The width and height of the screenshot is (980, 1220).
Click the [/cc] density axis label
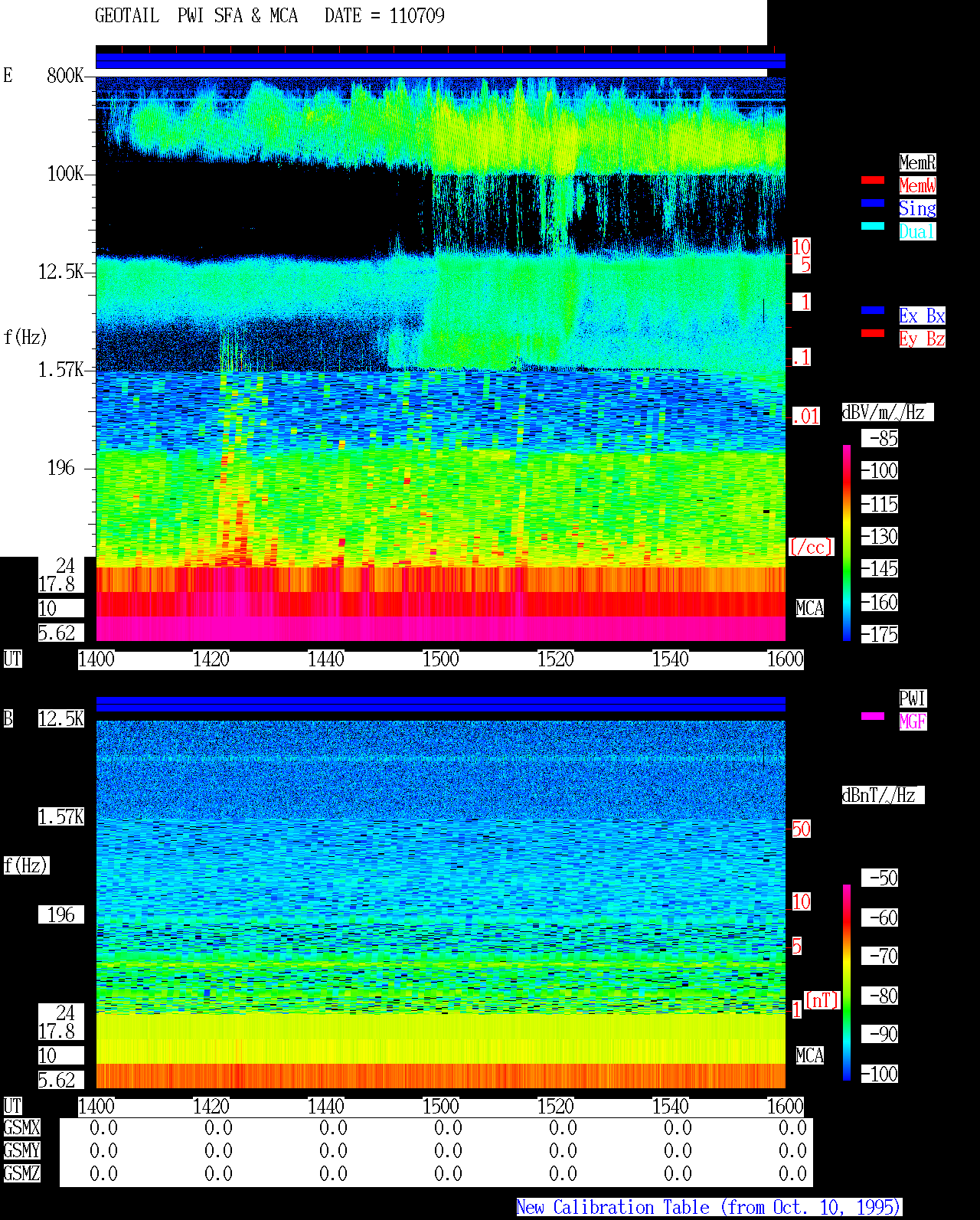[x=811, y=548]
